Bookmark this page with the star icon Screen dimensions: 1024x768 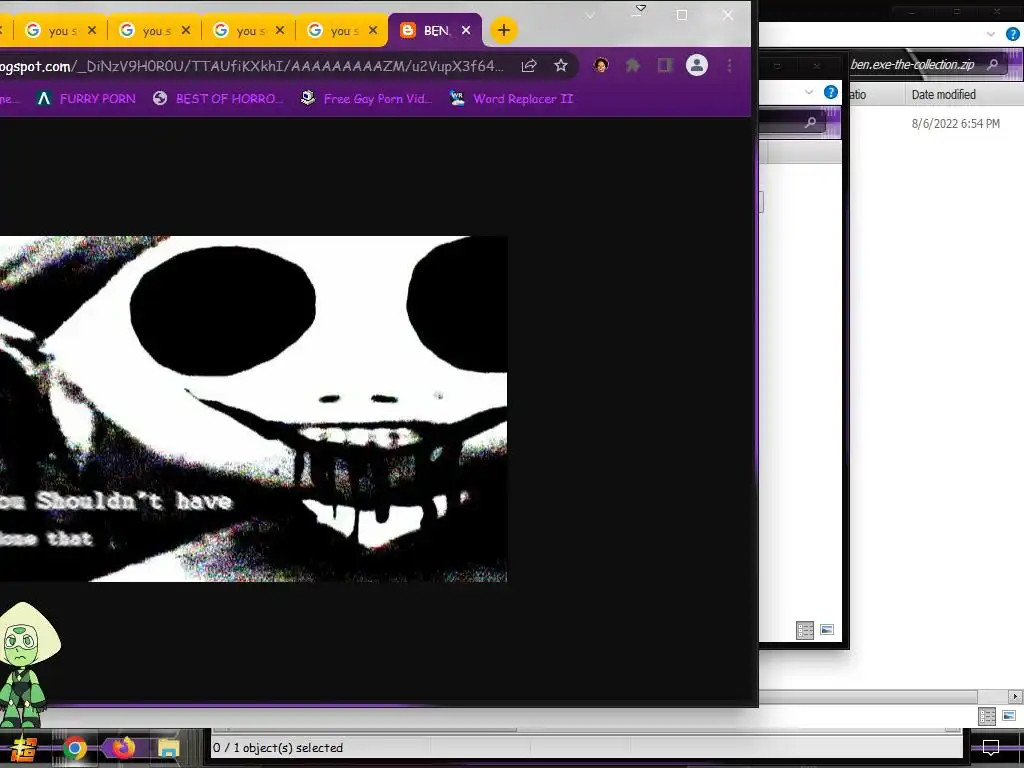click(x=560, y=65)
